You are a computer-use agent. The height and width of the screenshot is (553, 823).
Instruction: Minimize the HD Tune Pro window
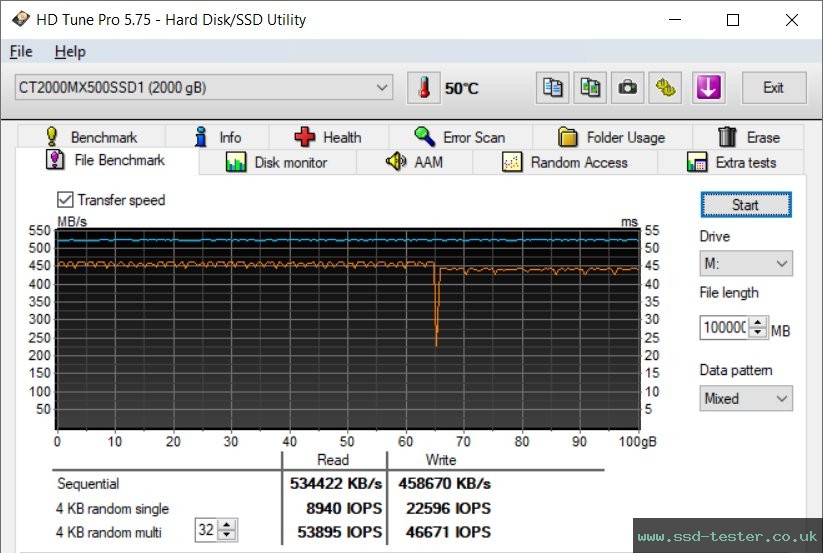(675, 20)
